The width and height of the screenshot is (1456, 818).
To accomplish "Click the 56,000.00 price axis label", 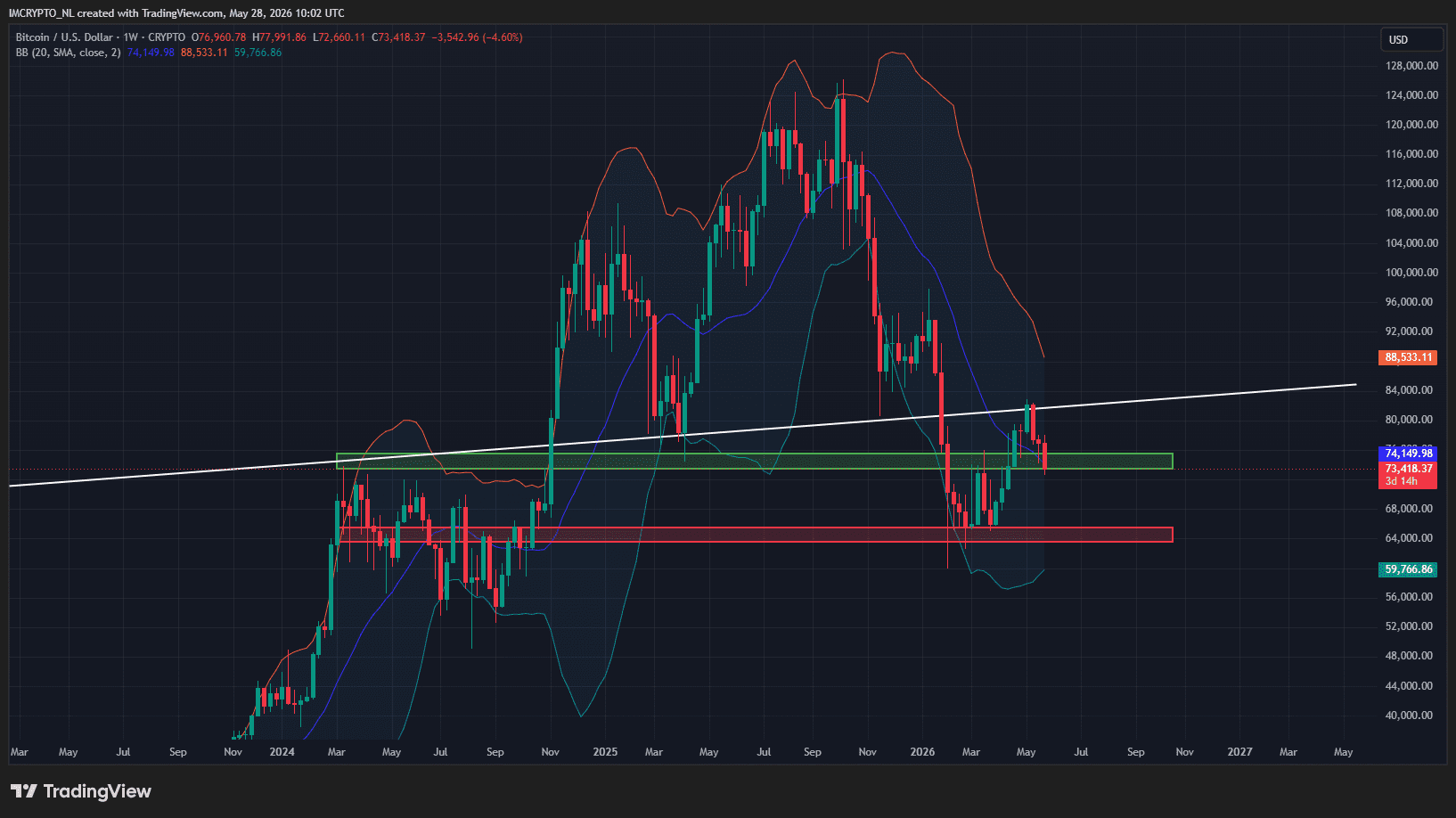I will click(x=1409, y=597).
